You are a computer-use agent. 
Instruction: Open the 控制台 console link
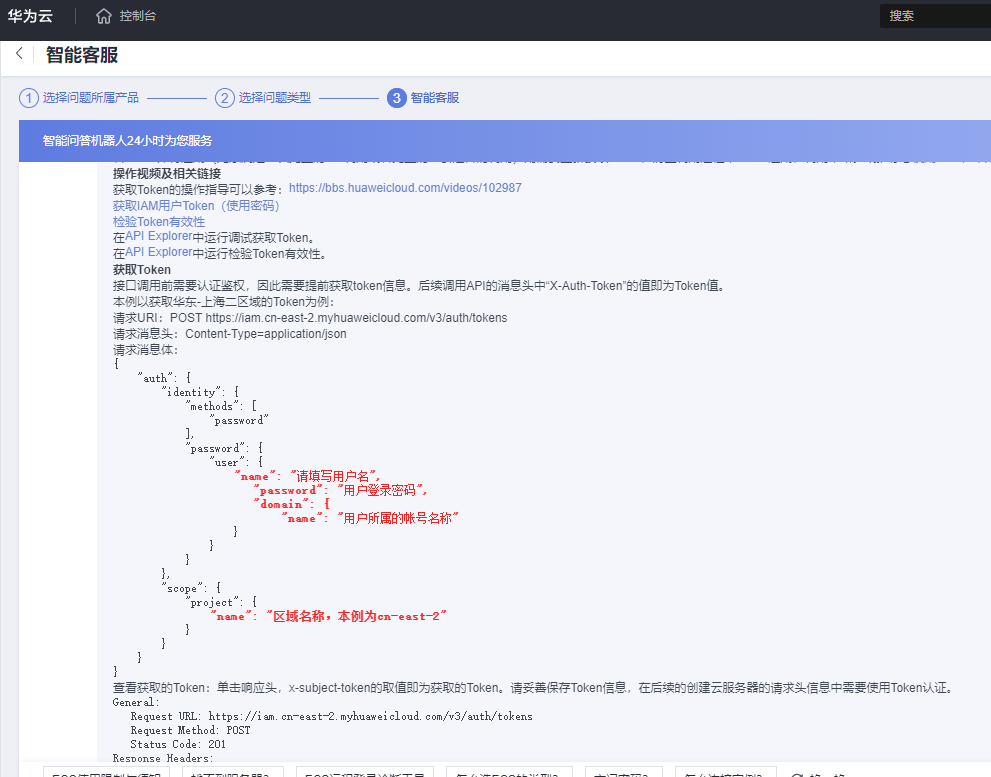138,16
